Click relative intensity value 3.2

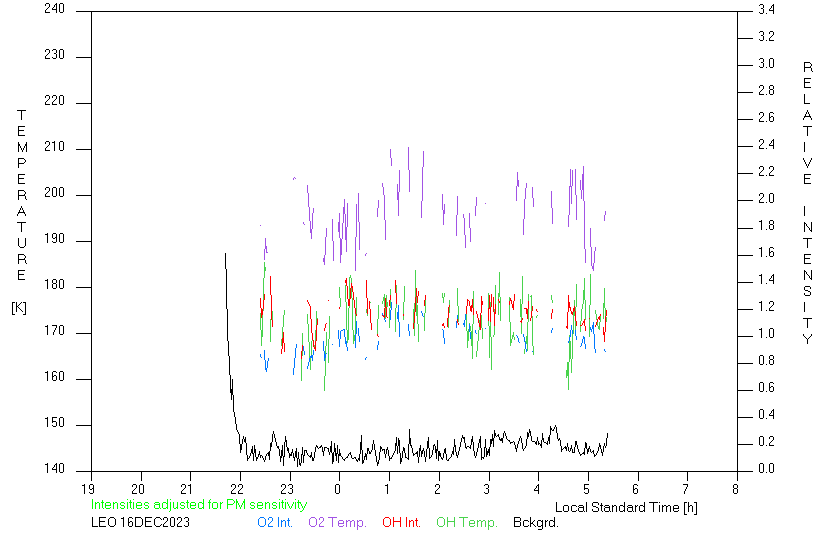click(x=766, y=36)
